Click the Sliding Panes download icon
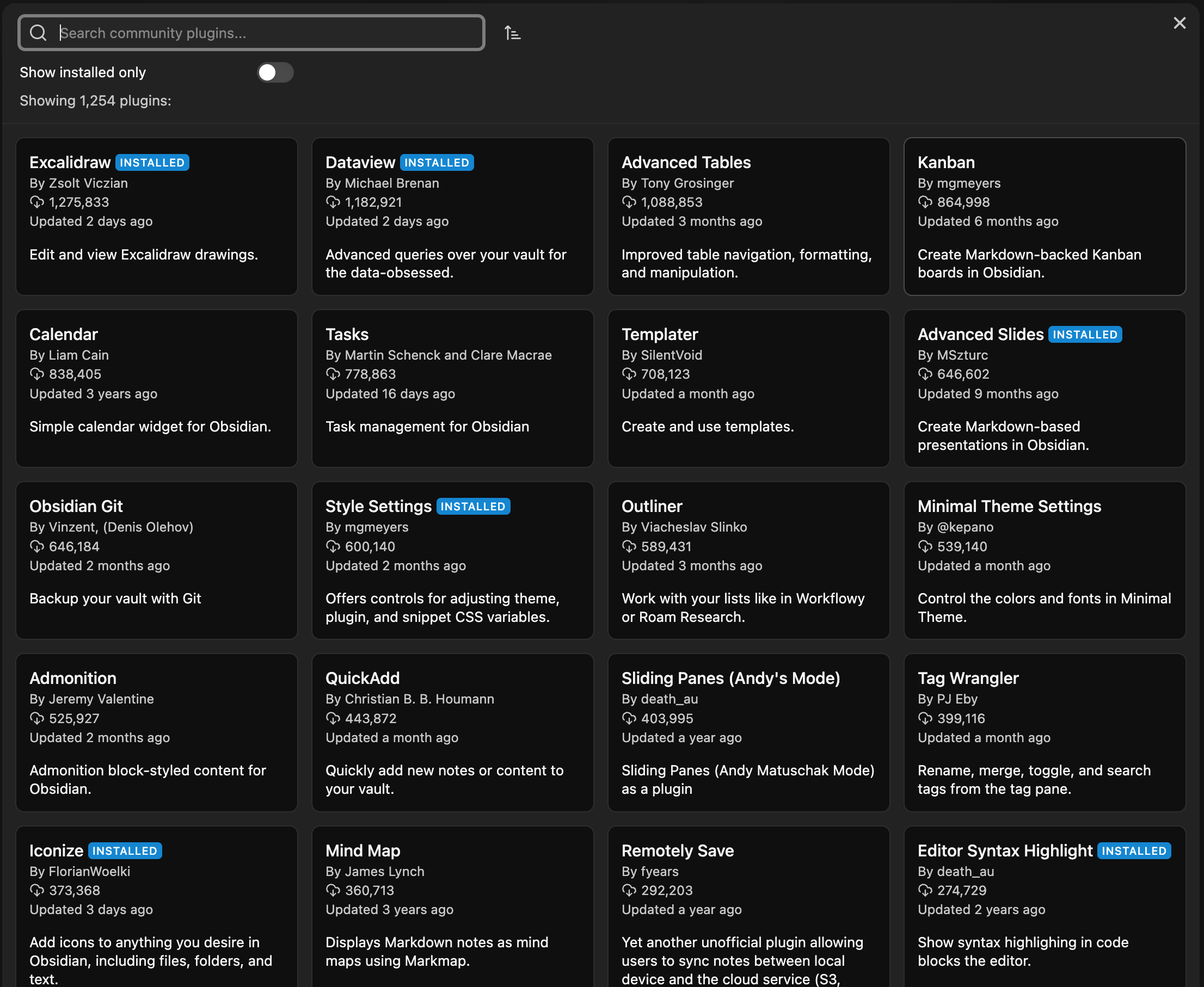 (x=629, y=719)
